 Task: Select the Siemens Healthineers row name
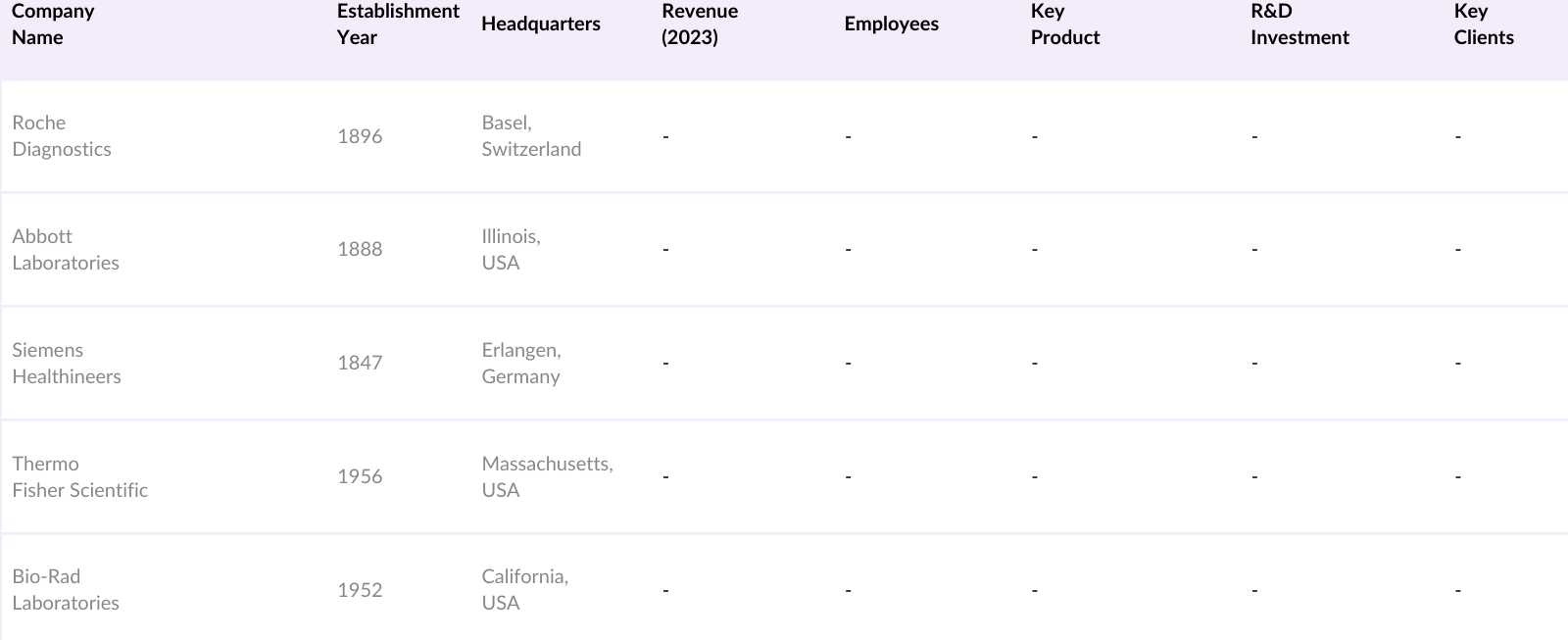[x=67, y=364]
